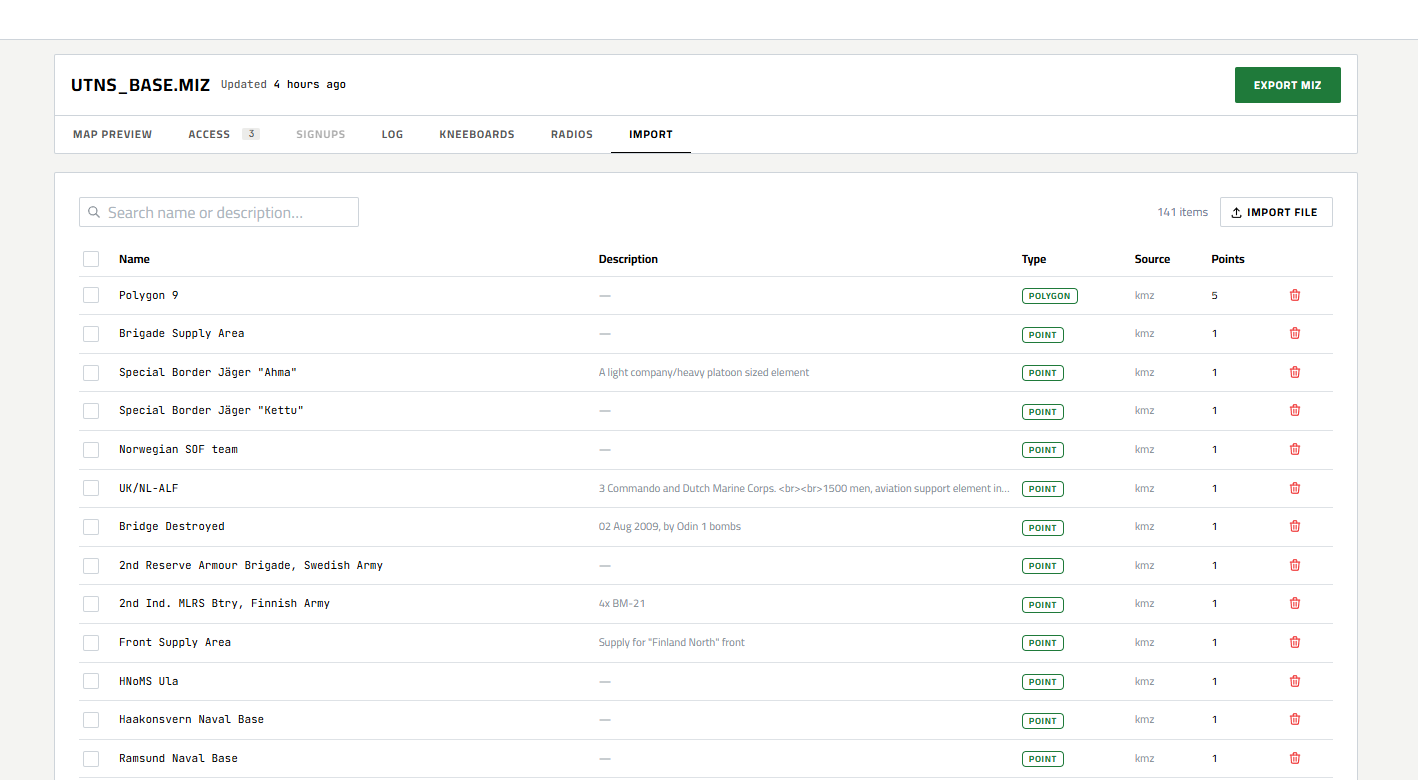Click the Source column header

[x=1152, y=259]
